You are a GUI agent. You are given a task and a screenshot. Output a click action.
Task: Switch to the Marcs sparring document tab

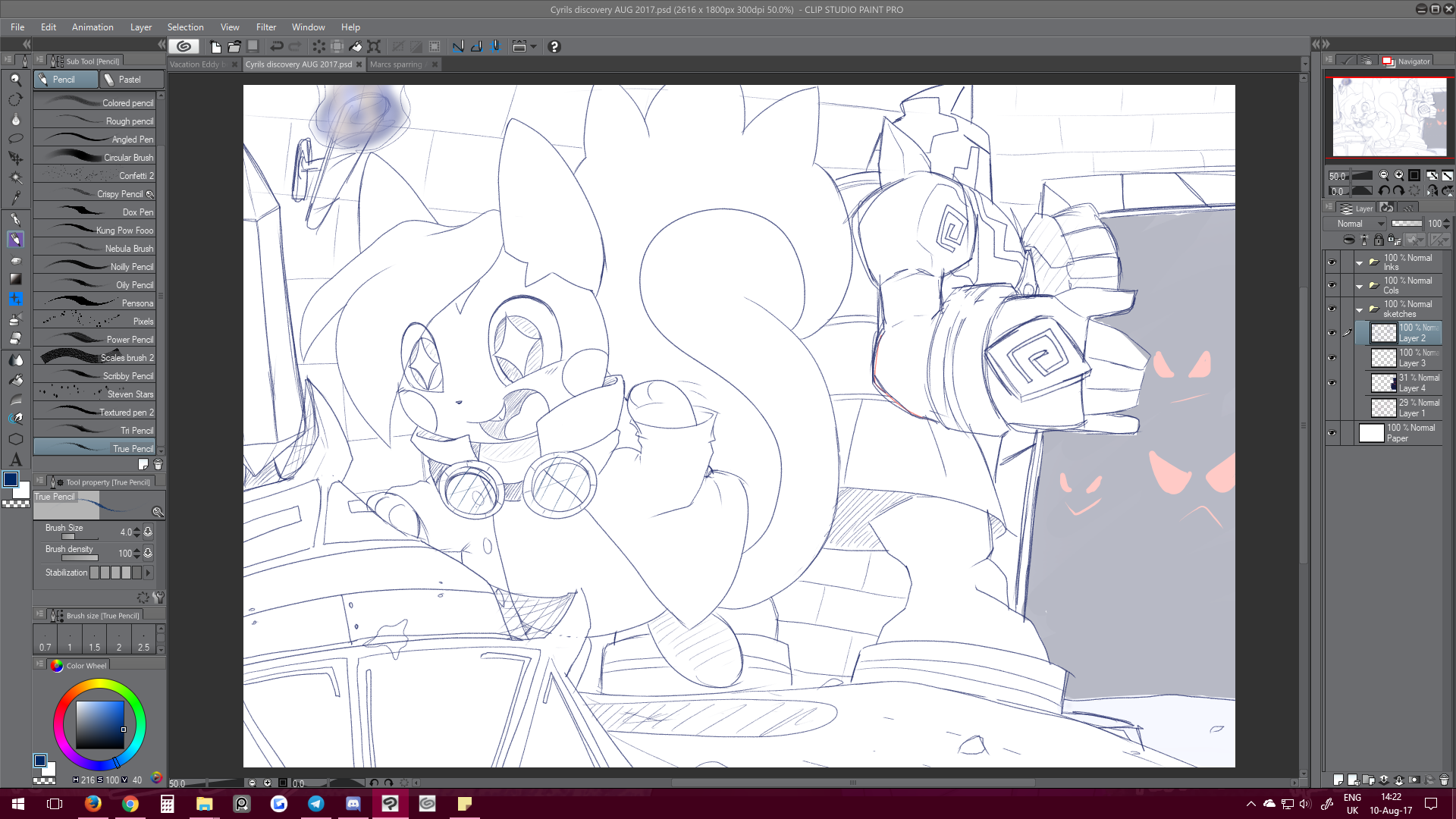click(x=396, y=64)
